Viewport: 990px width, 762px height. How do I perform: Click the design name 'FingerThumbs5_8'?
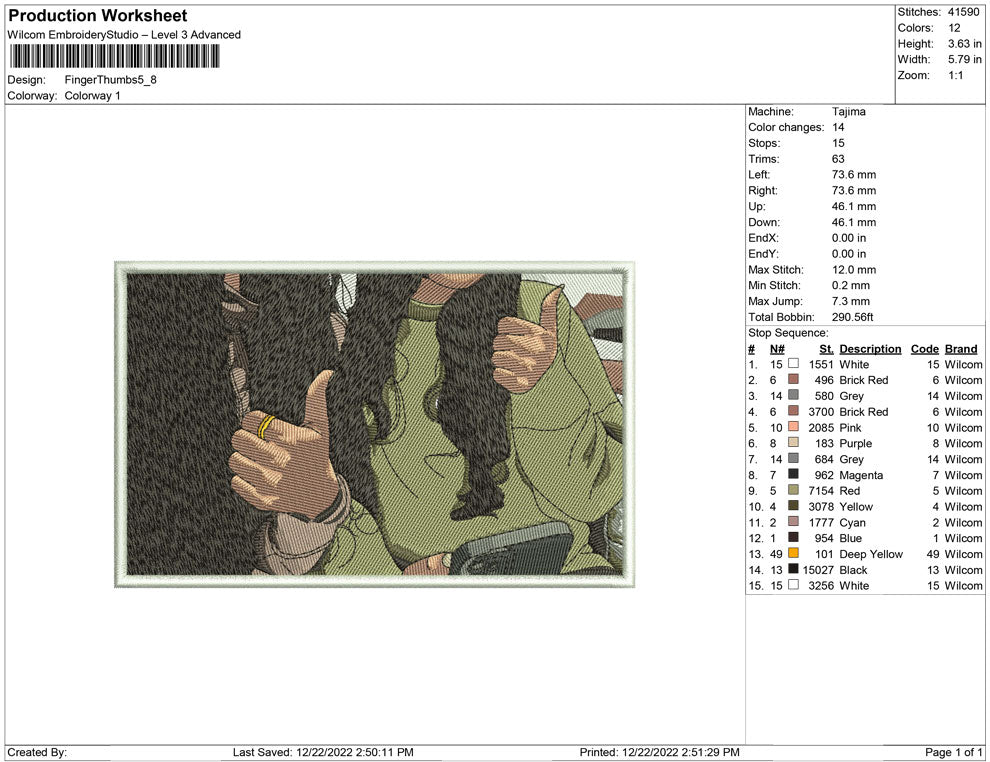110,80
